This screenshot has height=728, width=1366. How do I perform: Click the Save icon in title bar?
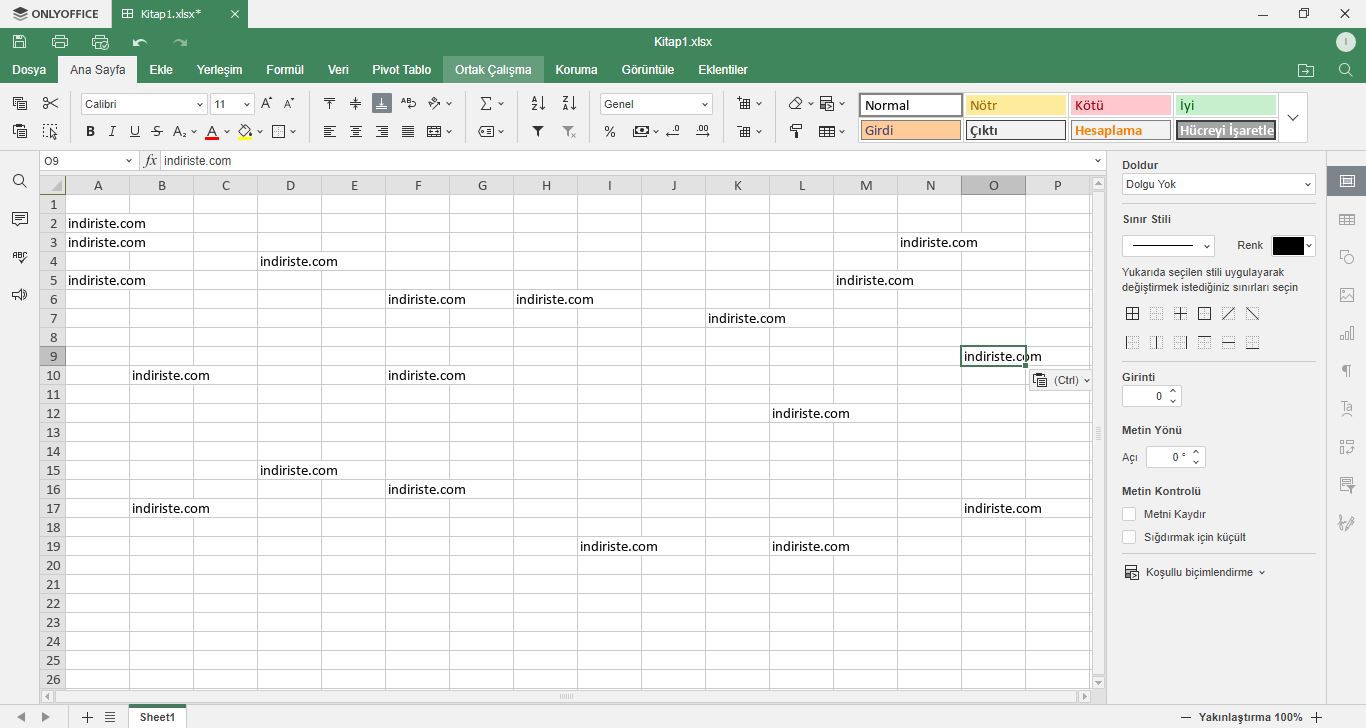(x=19, y=42)
